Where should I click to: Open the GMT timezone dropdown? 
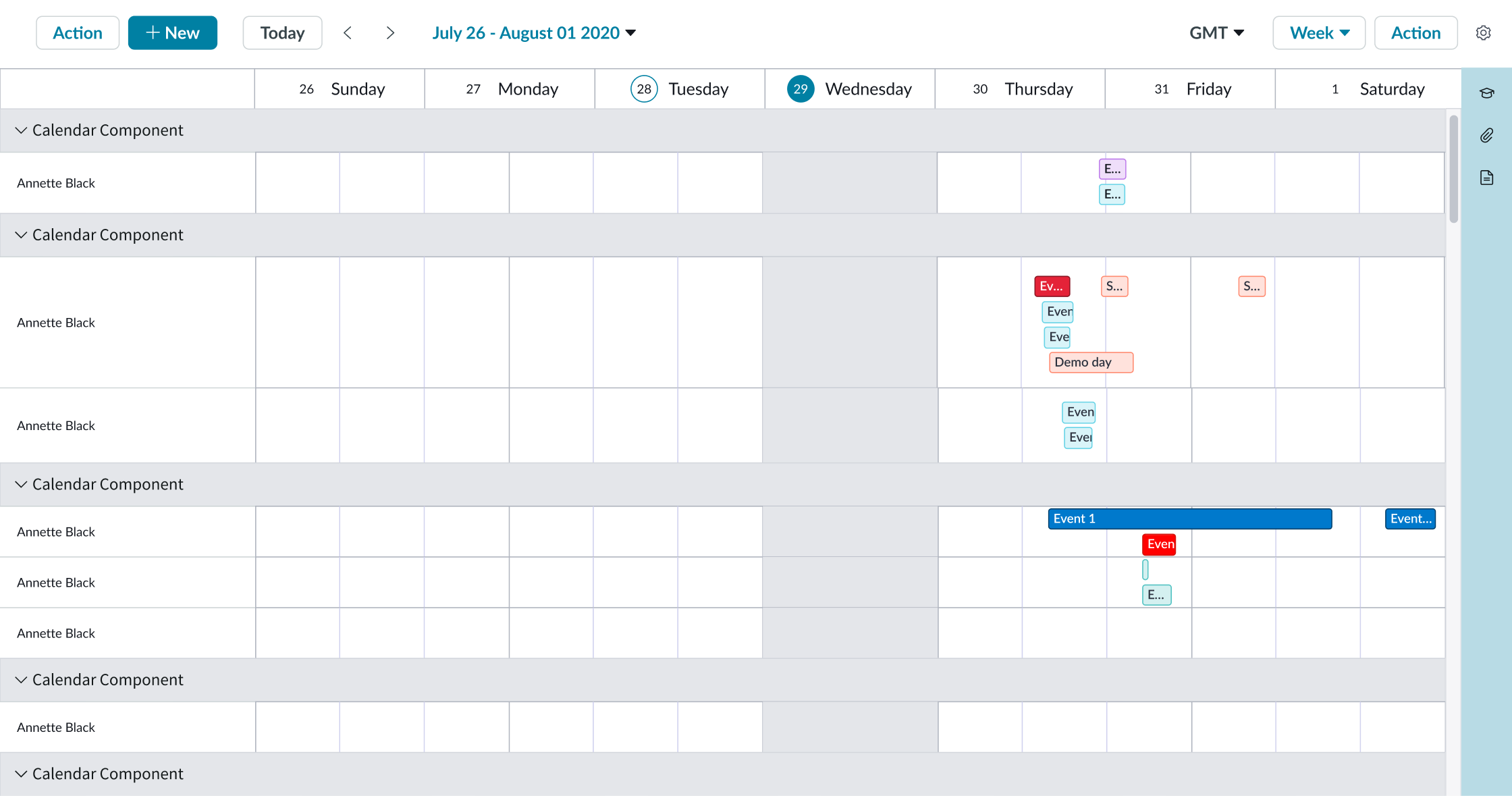(1216, 32)
